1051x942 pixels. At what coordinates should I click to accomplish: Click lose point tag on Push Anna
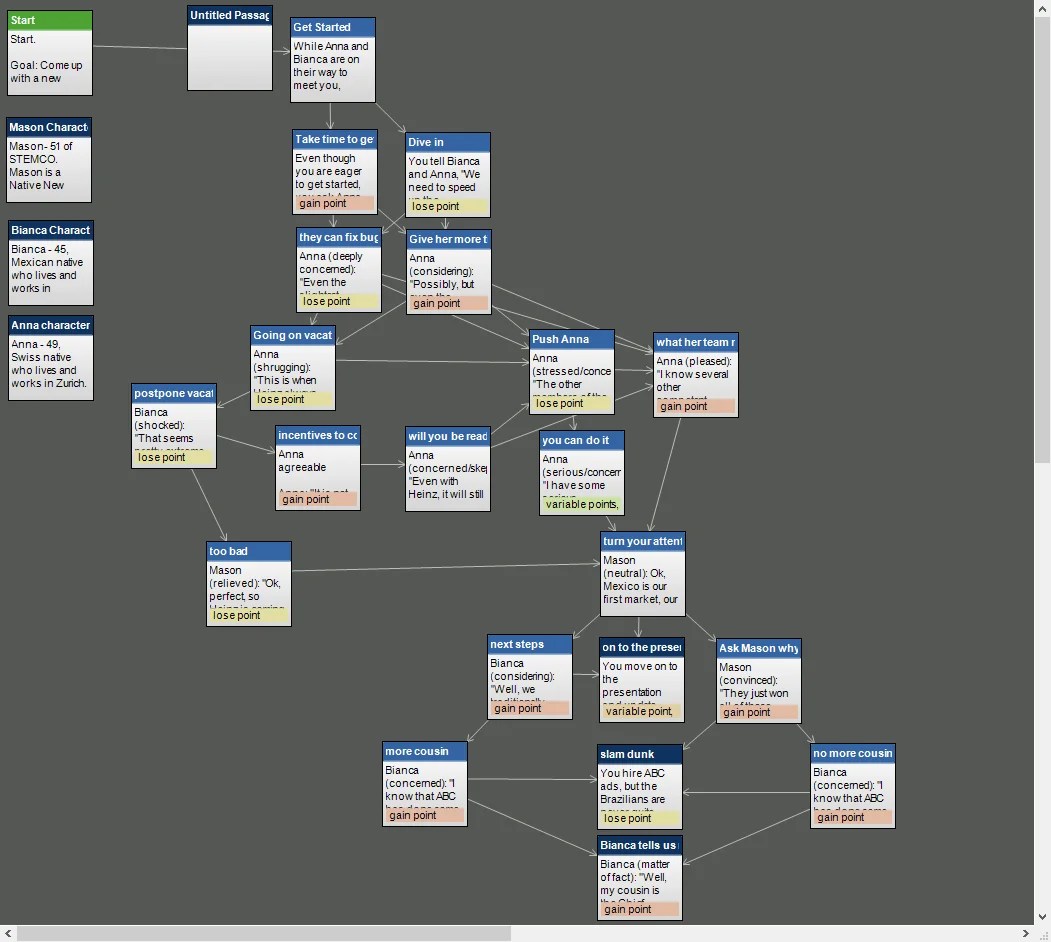[x=572, y=403]
